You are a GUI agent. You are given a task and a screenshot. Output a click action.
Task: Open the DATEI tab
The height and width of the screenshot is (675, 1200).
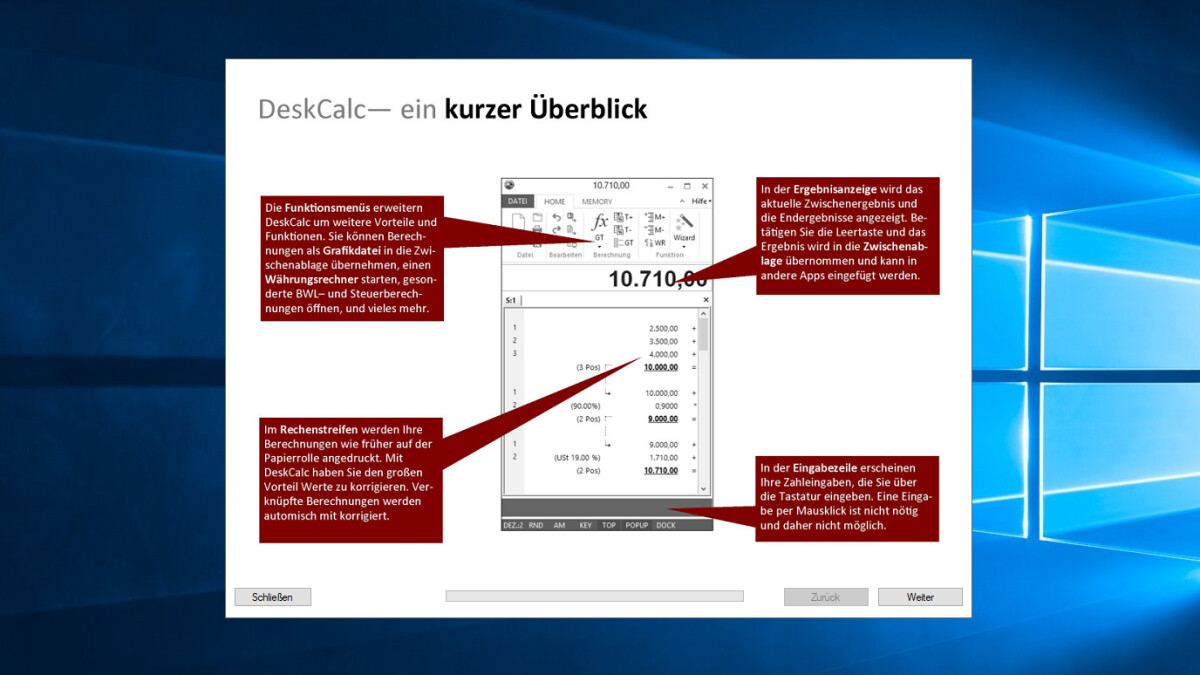[x=518, y=201]
